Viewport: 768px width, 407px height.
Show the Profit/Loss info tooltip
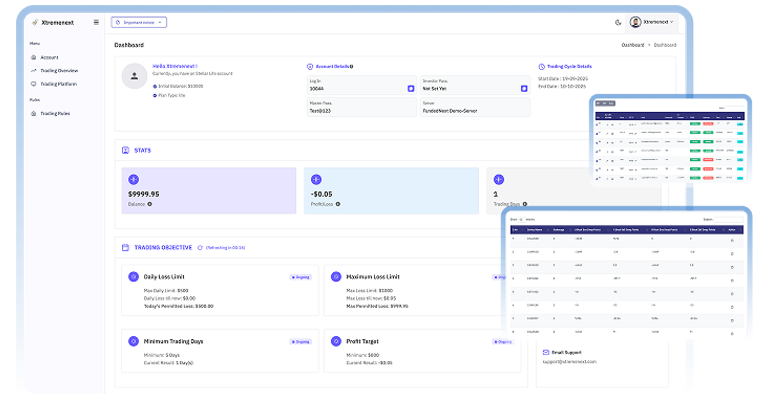click(x=338, y=204)
